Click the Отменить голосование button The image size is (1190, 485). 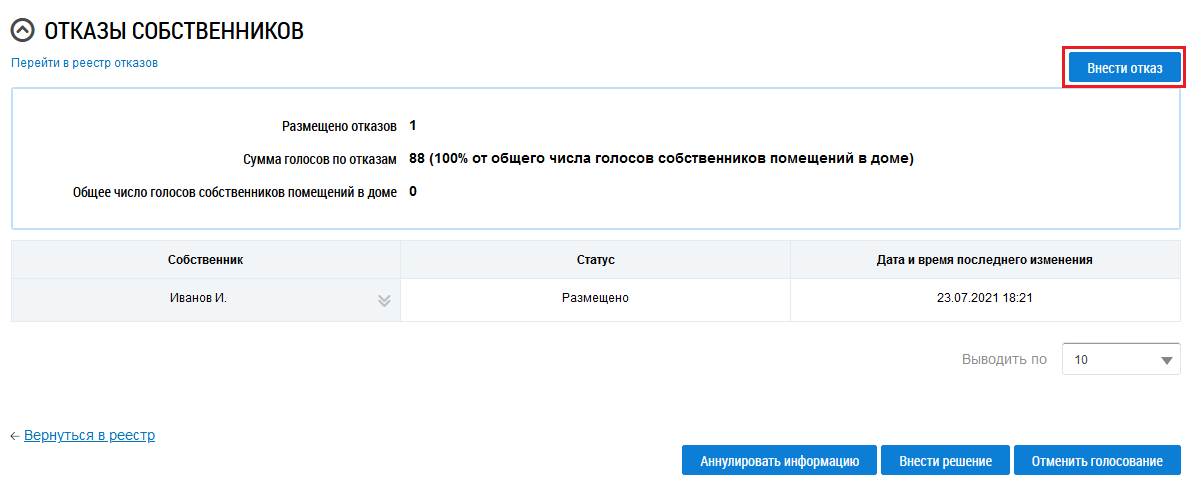pos(1097,461)
